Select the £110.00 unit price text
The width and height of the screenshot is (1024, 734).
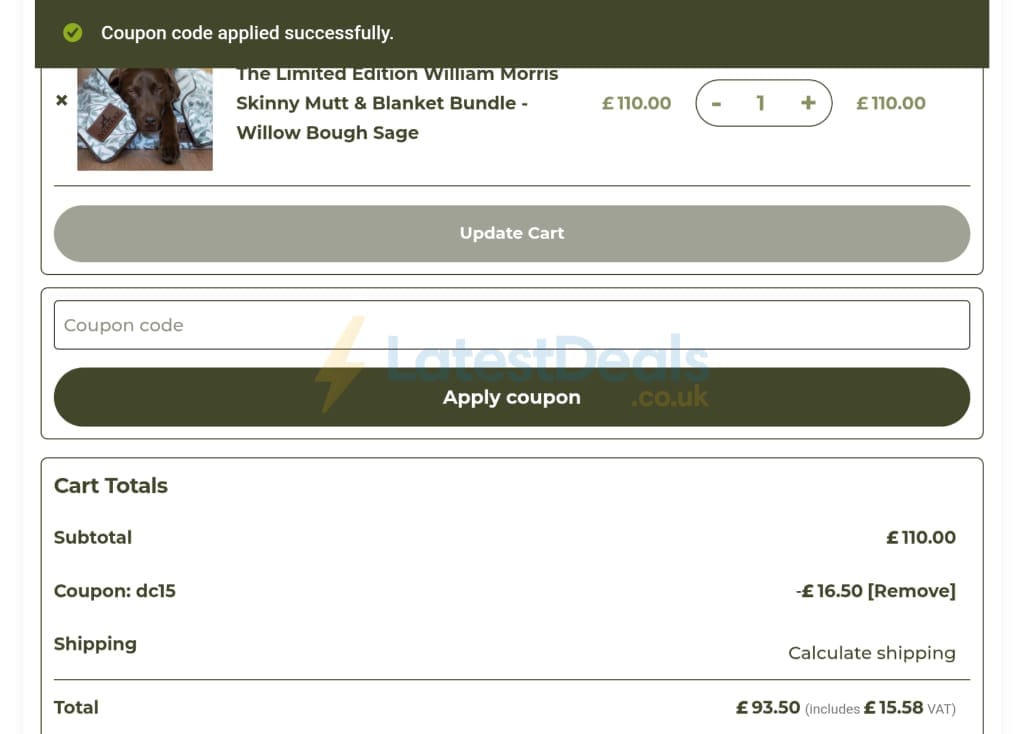click(637, 103)
